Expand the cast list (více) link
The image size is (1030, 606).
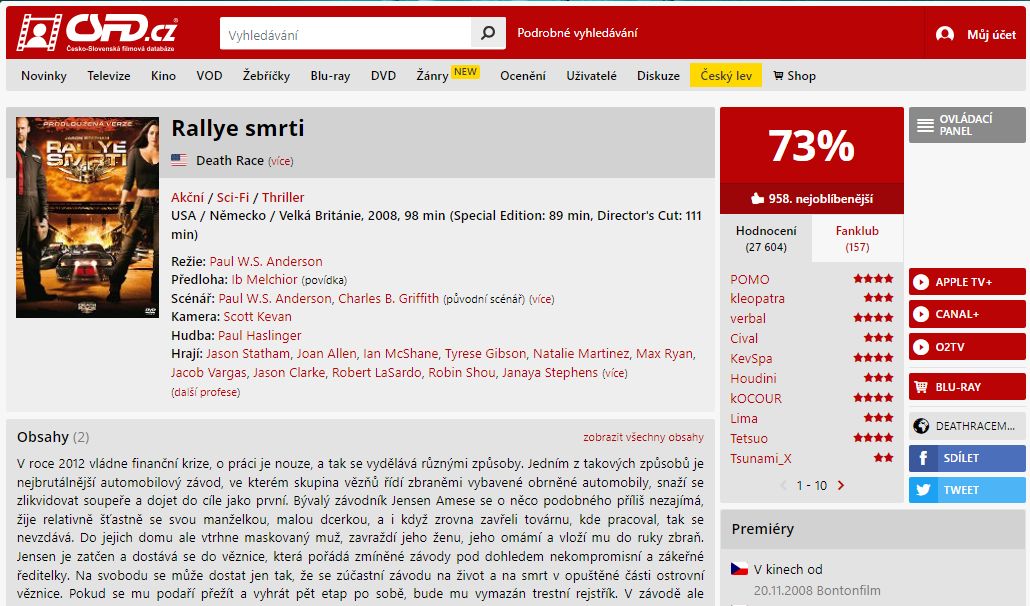[x=615, y=374]
